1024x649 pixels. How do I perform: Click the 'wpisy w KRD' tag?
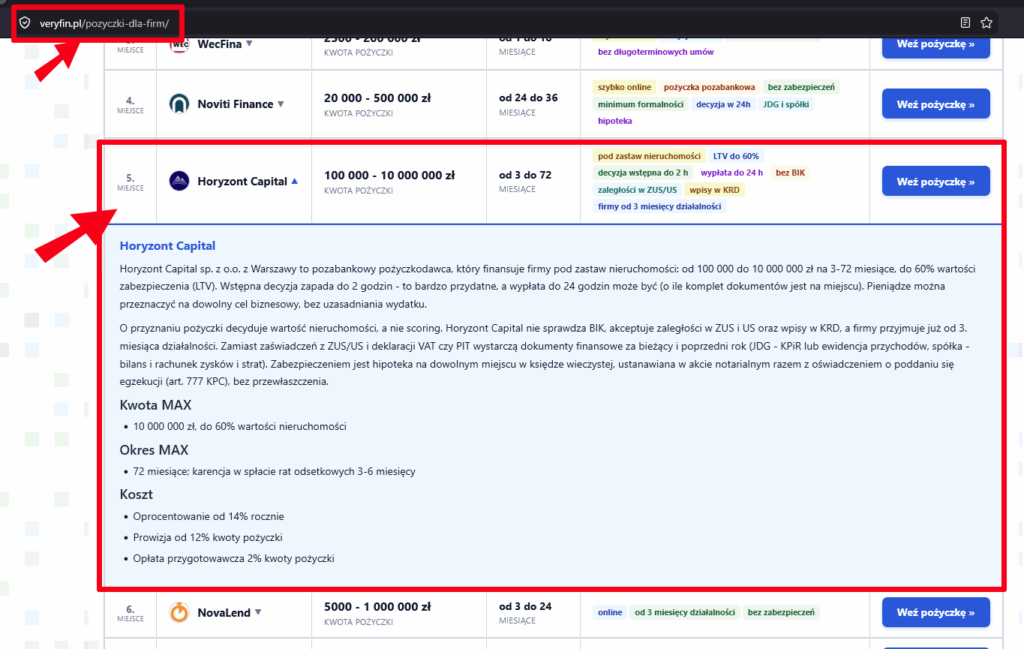tap(714, 189)
